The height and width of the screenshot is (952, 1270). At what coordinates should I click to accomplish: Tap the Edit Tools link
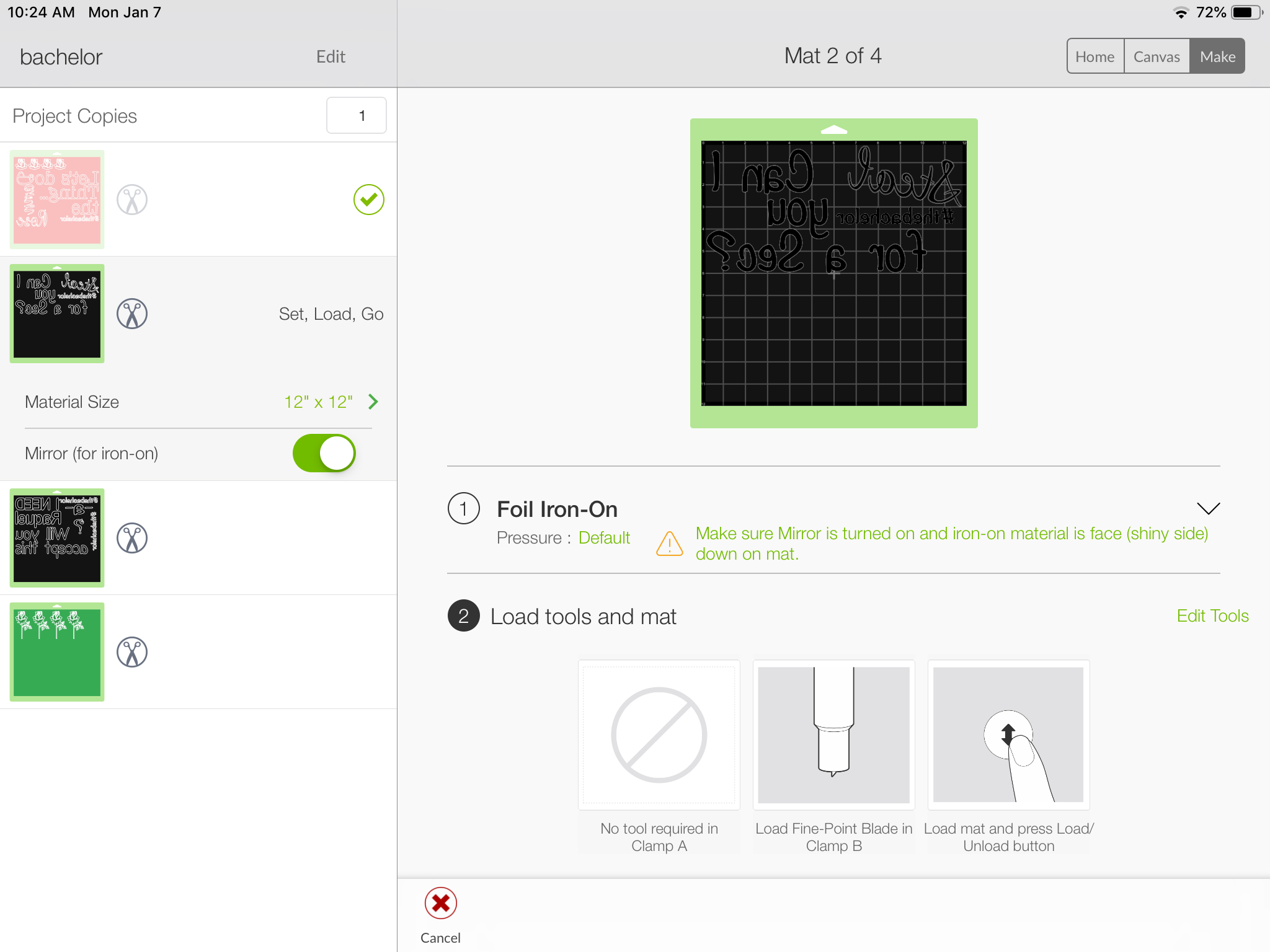1212,615
